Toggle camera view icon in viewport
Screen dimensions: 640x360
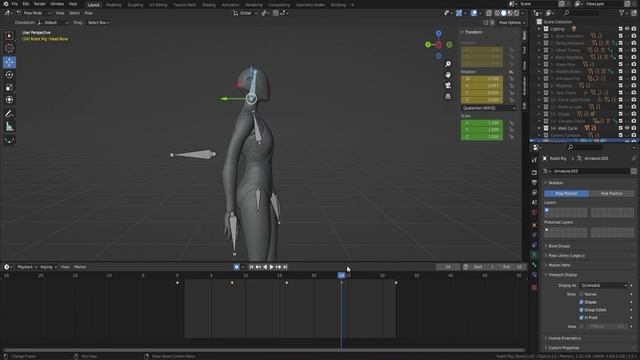[x=448, y=85]
